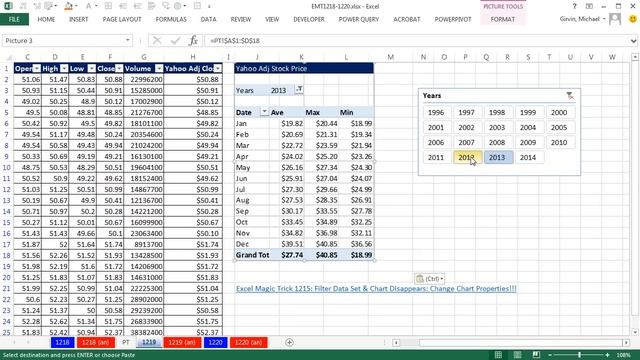The height and width of the screenshot is (360, 640).
Task: Select 1996 in the Years slicer
Action: pos(436,112)
